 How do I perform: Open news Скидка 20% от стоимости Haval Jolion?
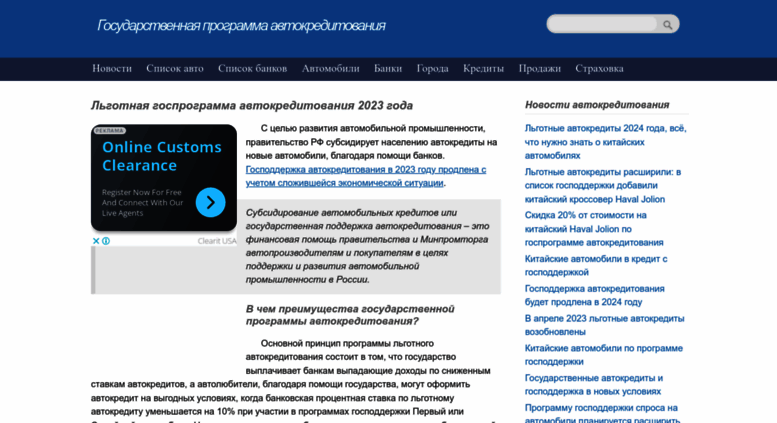[x=594, y=229]
